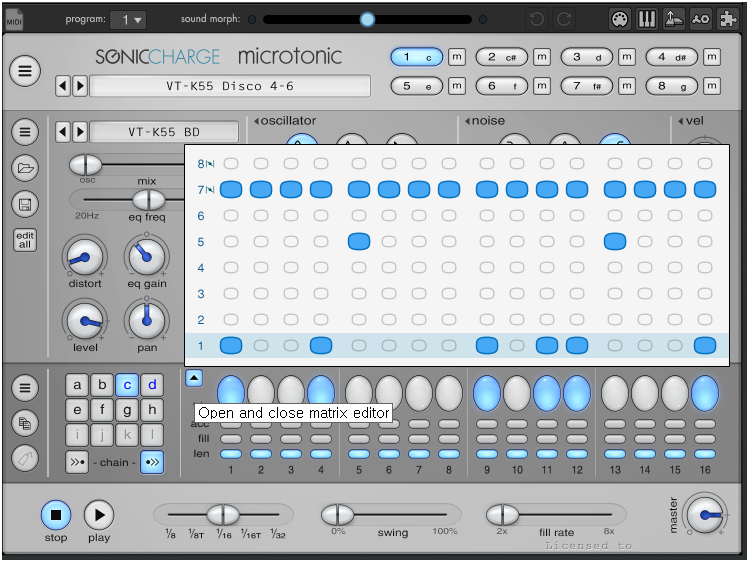This screenshot has width=749, height=562.
Task: Open the pattern section hamburger menu
Action: point(25,387)
